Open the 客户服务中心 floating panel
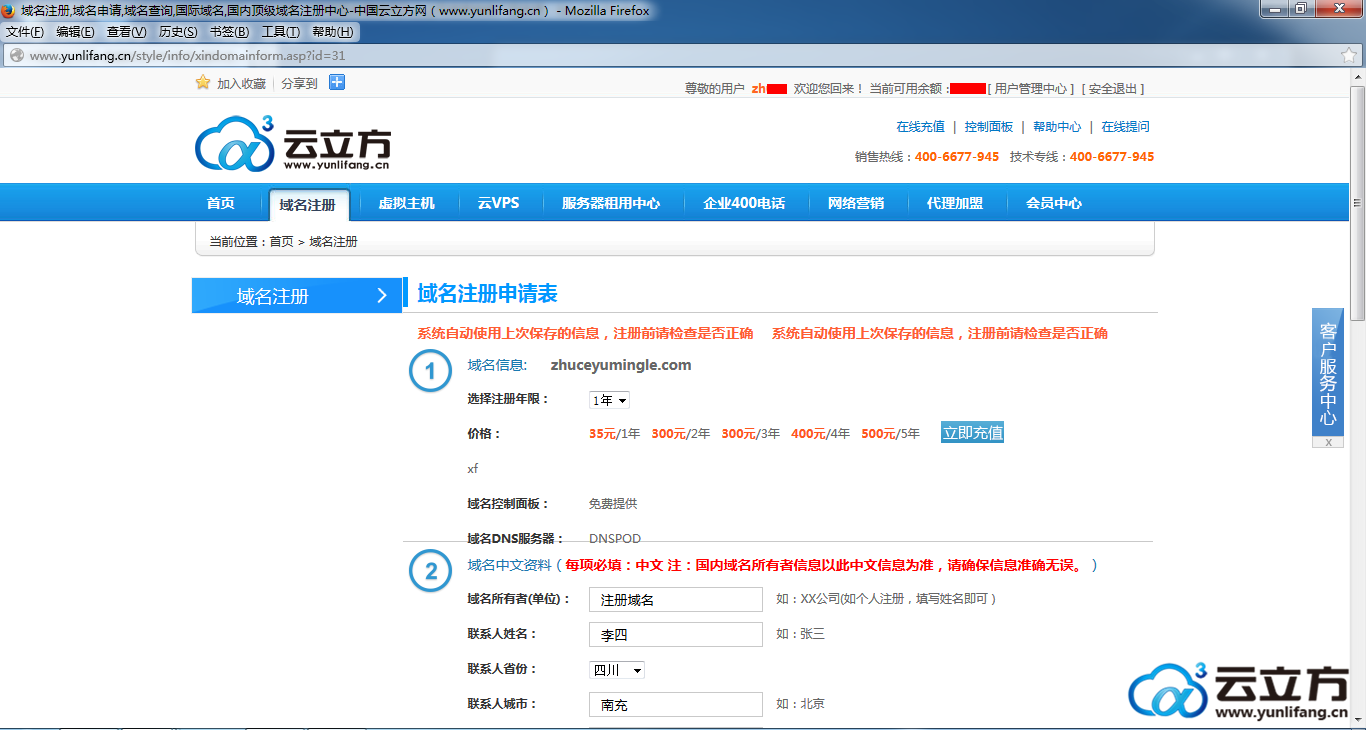The image size is (1366, 730). point(1328,372)
